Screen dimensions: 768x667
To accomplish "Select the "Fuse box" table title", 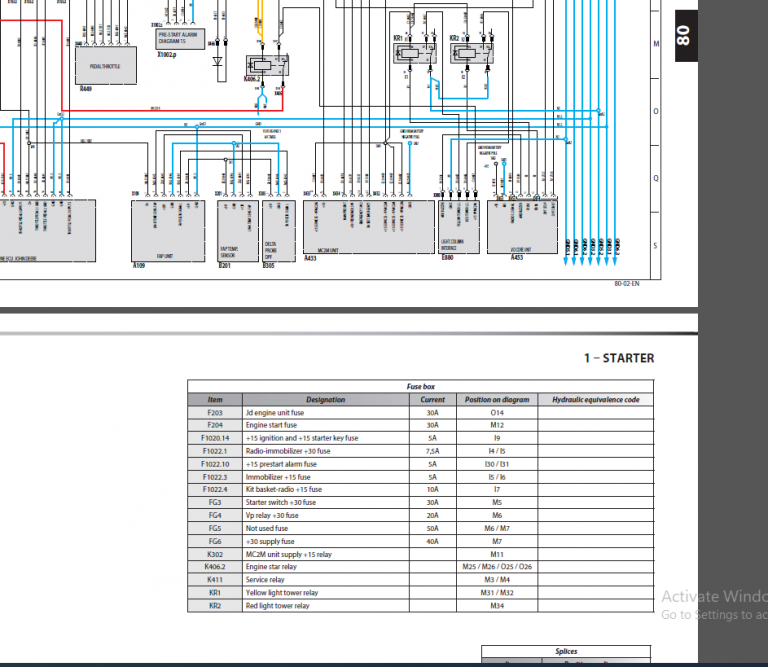I will click(421, 386).
